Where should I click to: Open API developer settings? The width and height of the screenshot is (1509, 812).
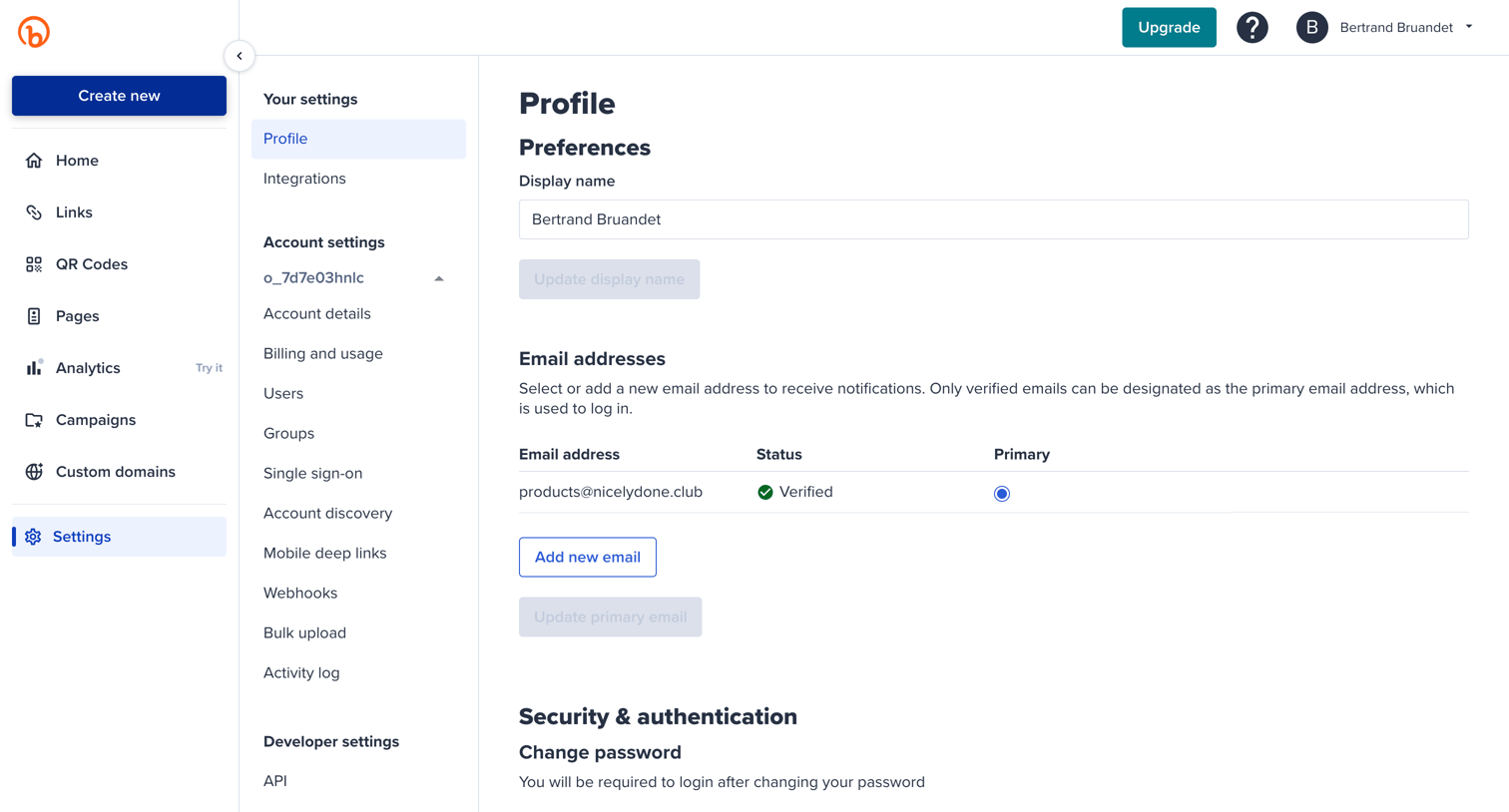[275, 781]
